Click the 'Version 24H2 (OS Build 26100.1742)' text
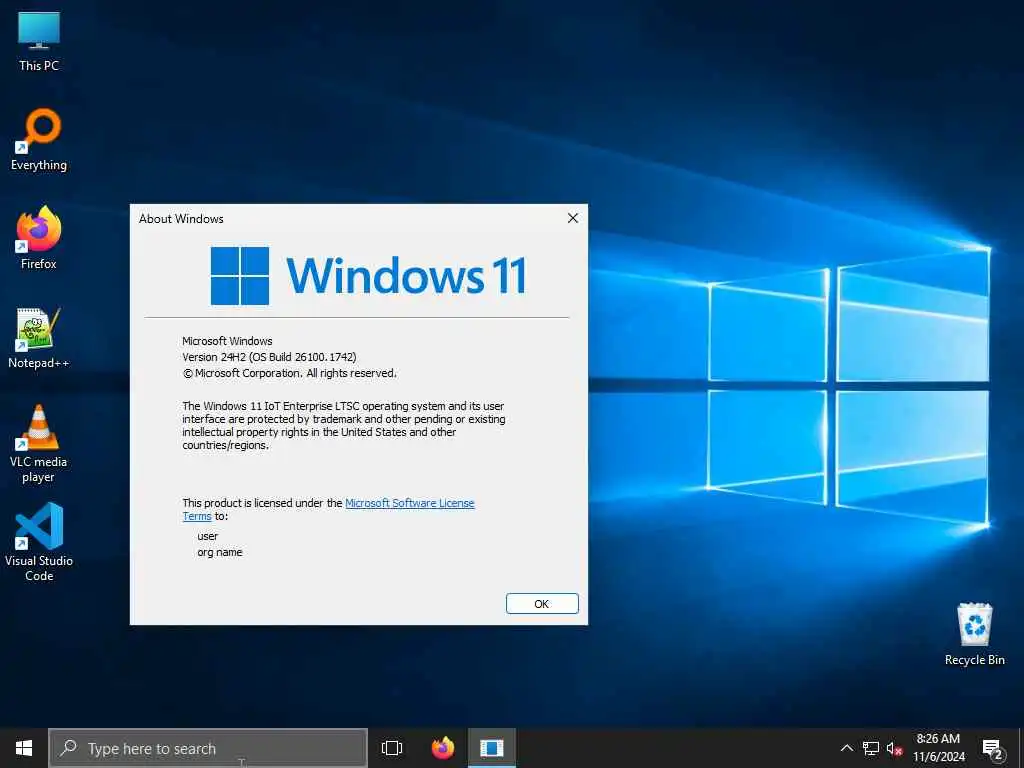Viewport: 1024px width, 768px height. point(269,357)
